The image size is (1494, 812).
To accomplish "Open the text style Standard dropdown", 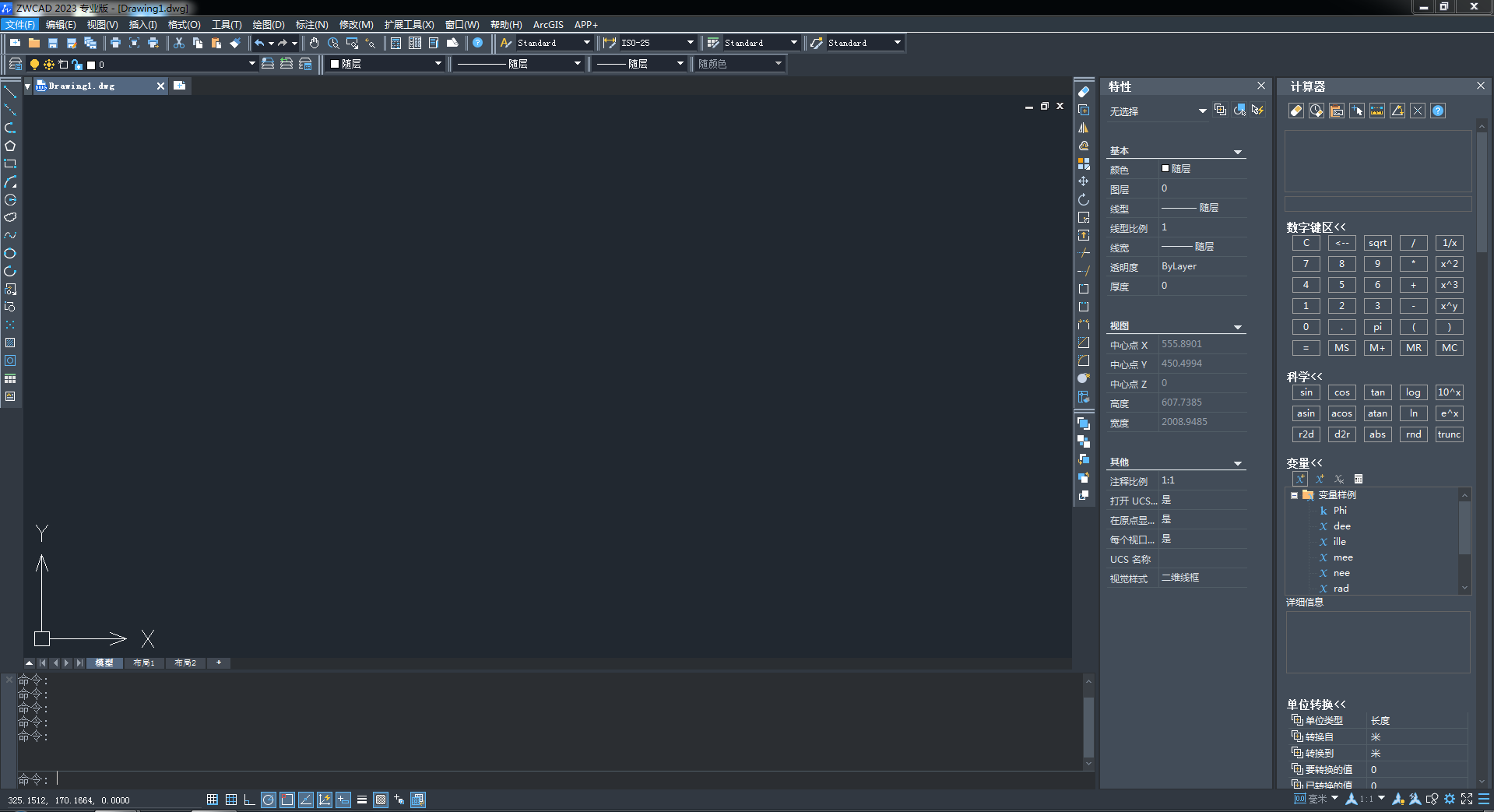I will (x=586, y=43).
